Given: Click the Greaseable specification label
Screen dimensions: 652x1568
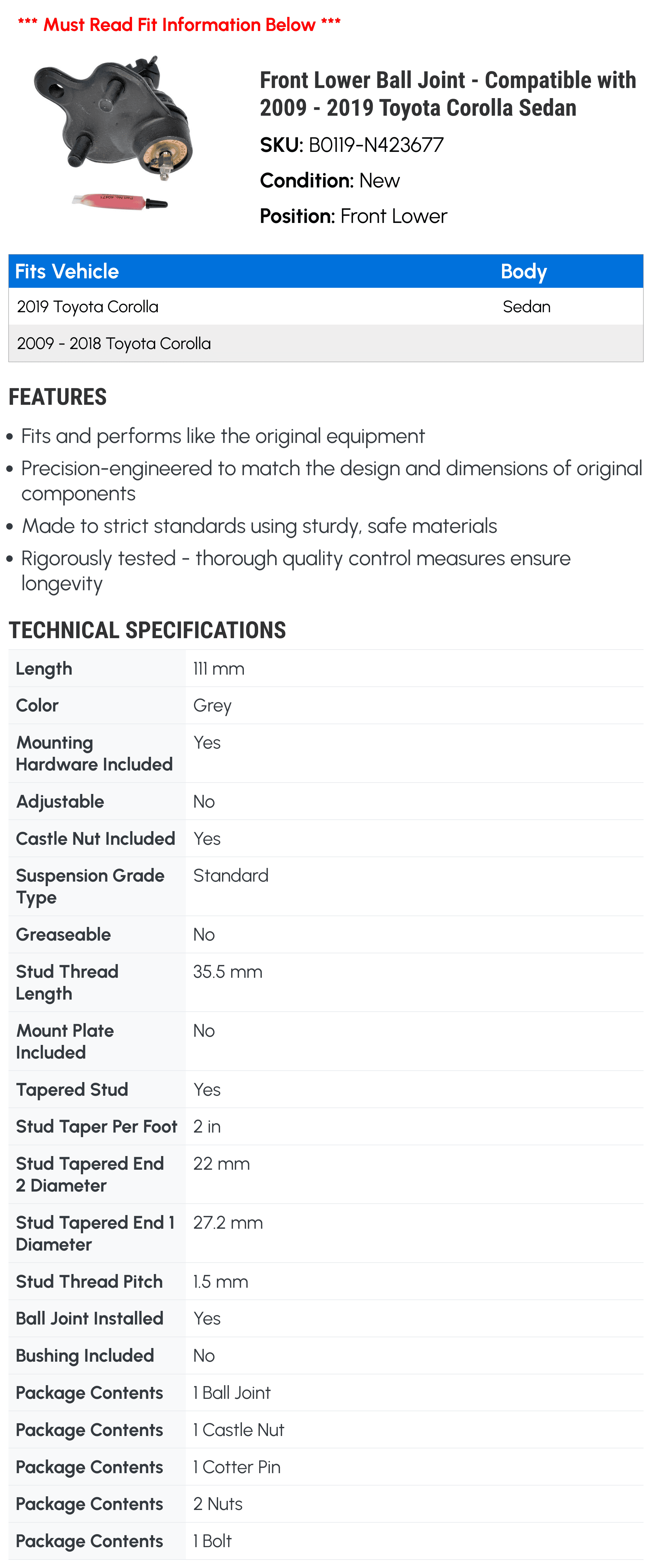Looking at the screenshot, I should [63, 934].
